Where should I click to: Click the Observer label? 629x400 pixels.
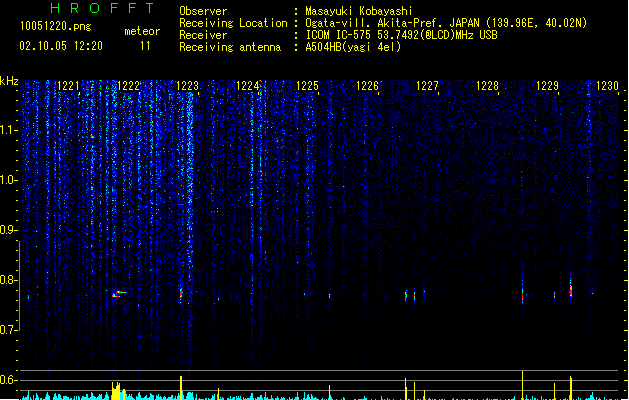(x=203, y=11)
